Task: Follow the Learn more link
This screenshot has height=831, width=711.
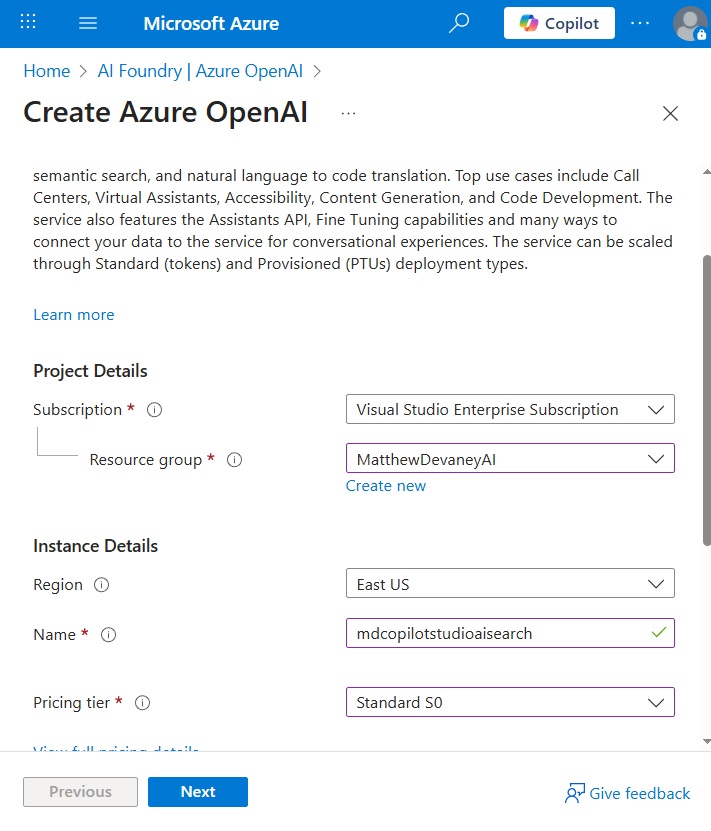Action: pyautogui.click(x=74, y=315)
